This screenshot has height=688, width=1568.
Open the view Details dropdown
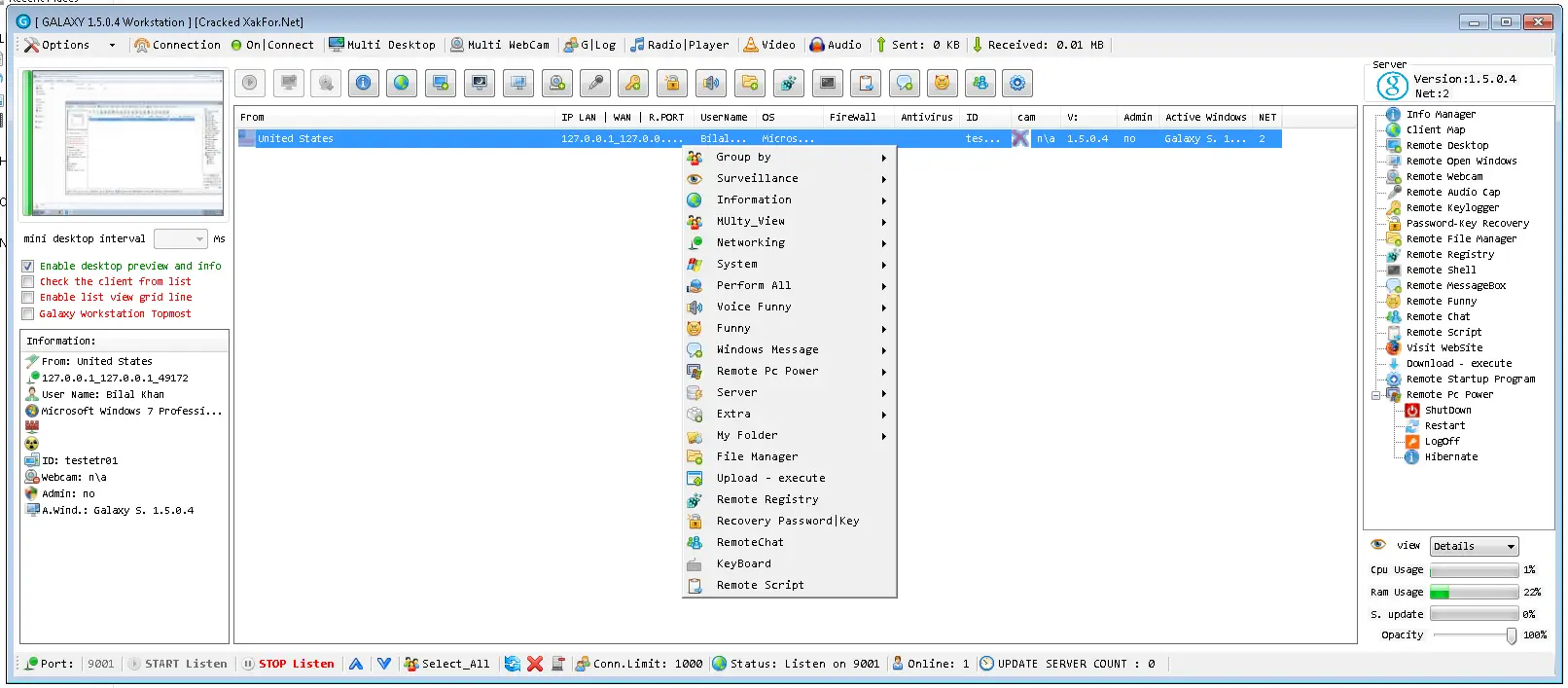[1475, 547]
